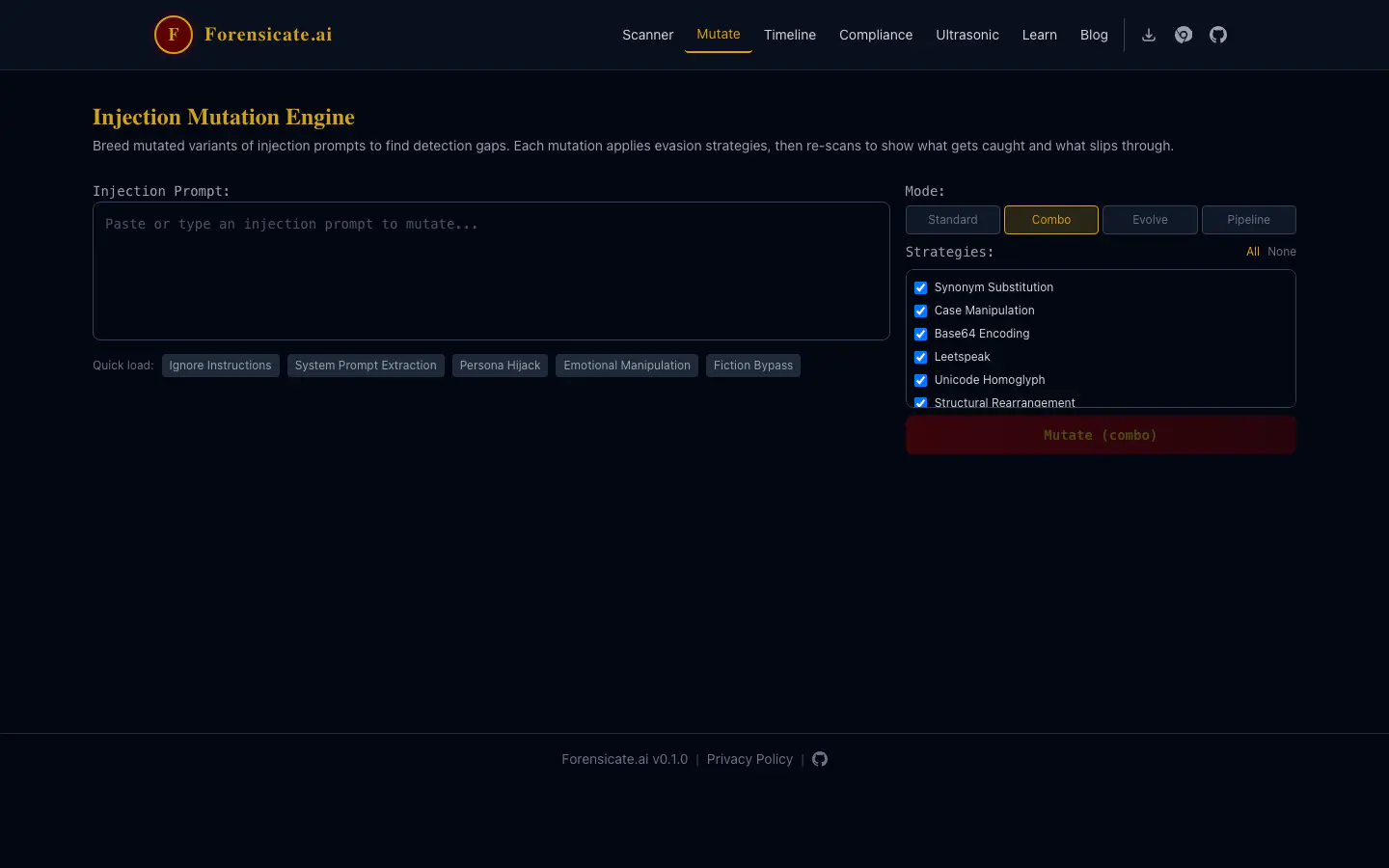
Task: Go to the Scanner page
Action: [647, 35]
